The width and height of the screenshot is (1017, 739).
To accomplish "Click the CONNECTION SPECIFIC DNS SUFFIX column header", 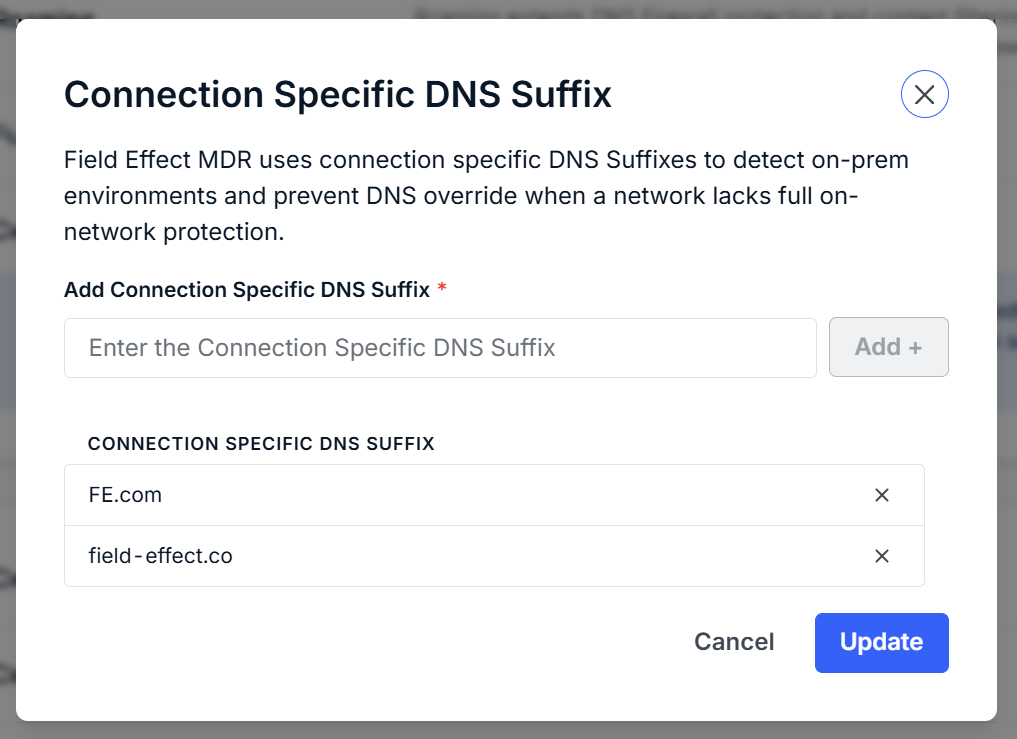I will 261,444.
